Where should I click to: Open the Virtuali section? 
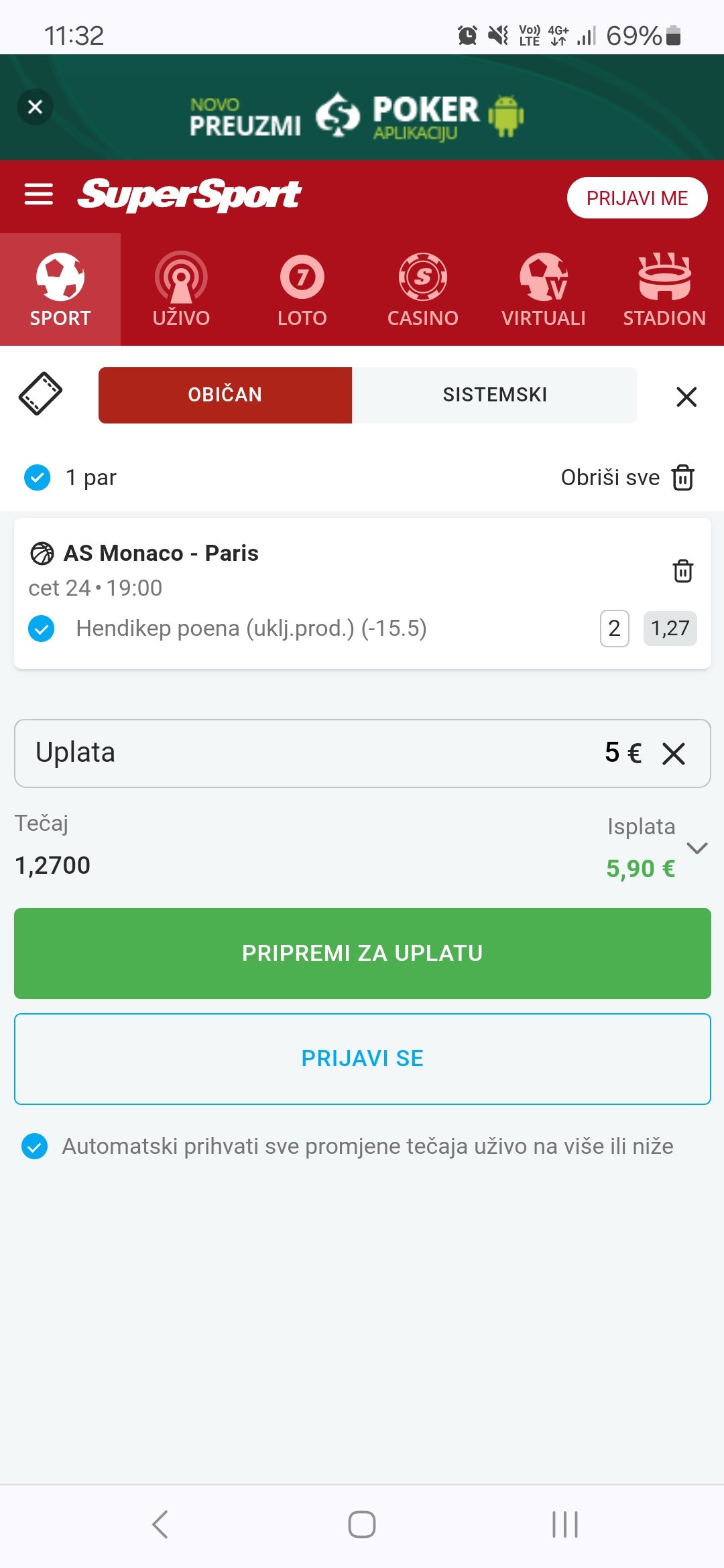544,289
